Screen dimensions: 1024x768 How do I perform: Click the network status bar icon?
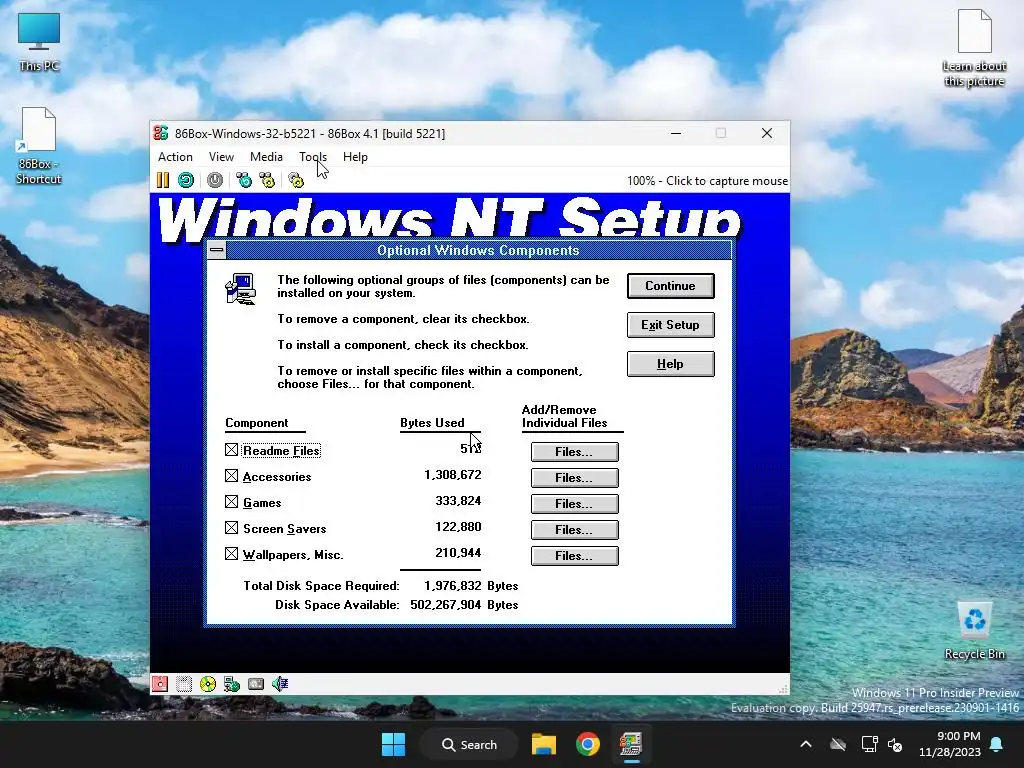pos(232,684)
